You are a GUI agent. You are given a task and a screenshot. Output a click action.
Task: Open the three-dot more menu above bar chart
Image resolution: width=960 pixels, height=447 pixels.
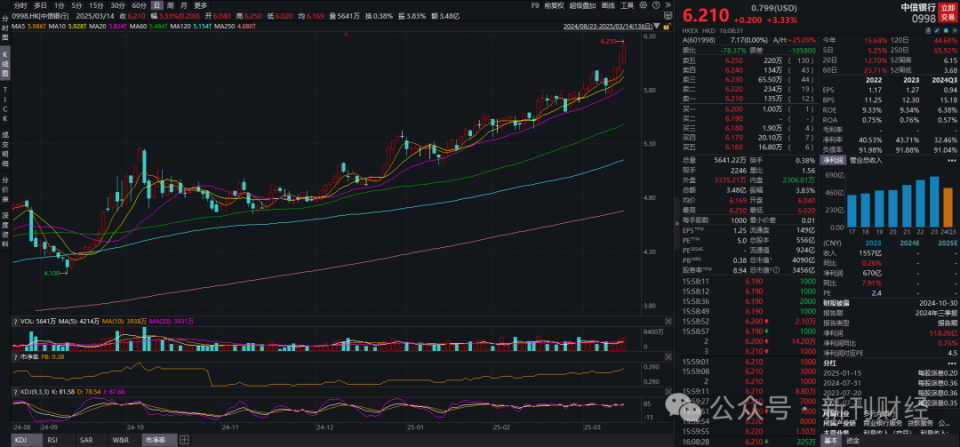(x=951, y=160)
